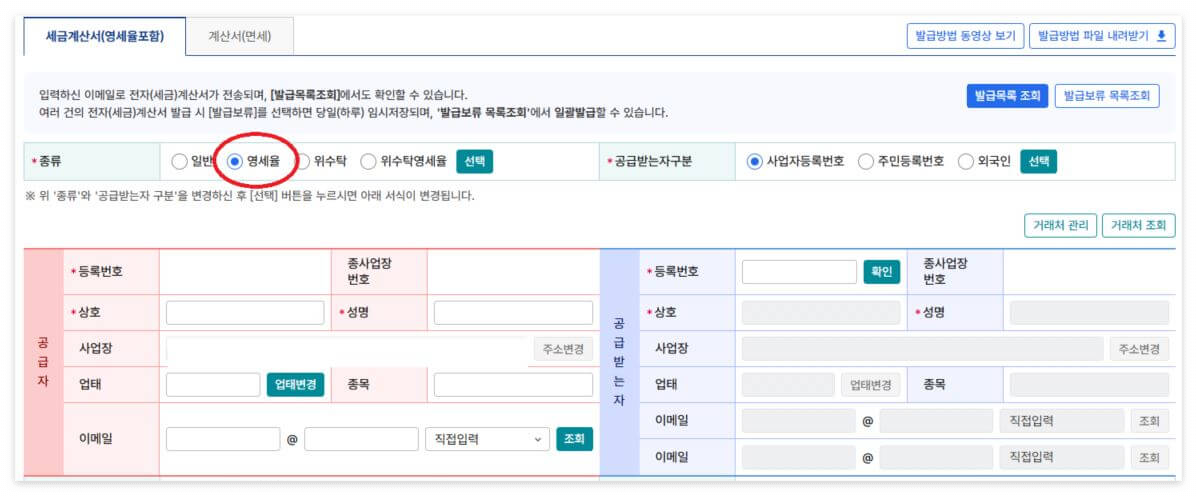Select 외국인 radio button
Viewport: 1197px width, 496px height.
tap(966, 161)
